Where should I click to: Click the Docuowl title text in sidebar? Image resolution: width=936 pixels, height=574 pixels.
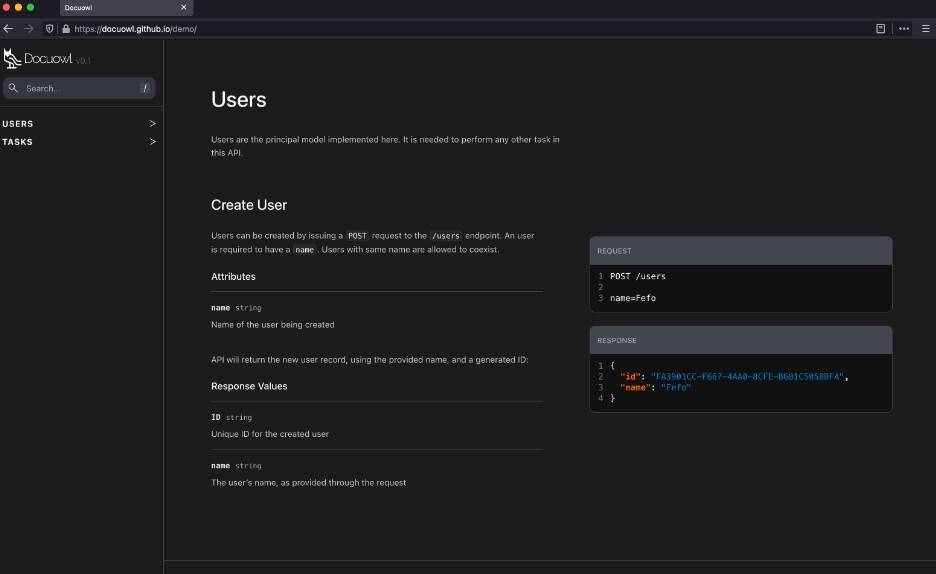click(48, 58)
